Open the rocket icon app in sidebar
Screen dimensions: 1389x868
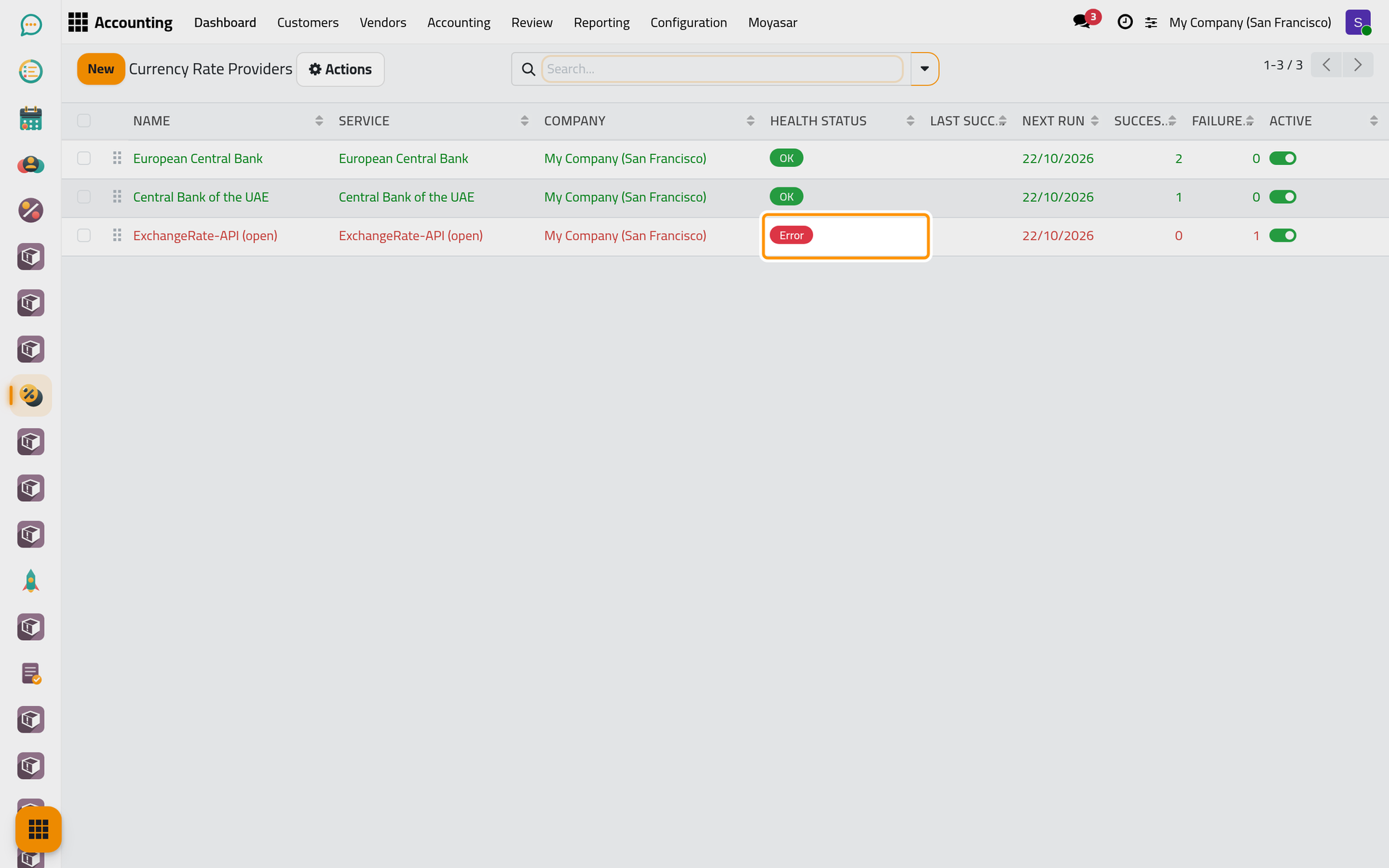point(30,581)
